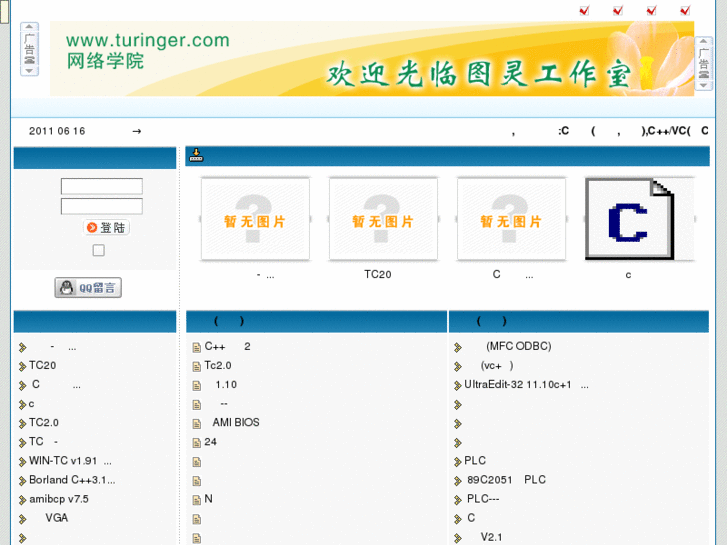Tick the checkbox below the login button

[98, 250]
